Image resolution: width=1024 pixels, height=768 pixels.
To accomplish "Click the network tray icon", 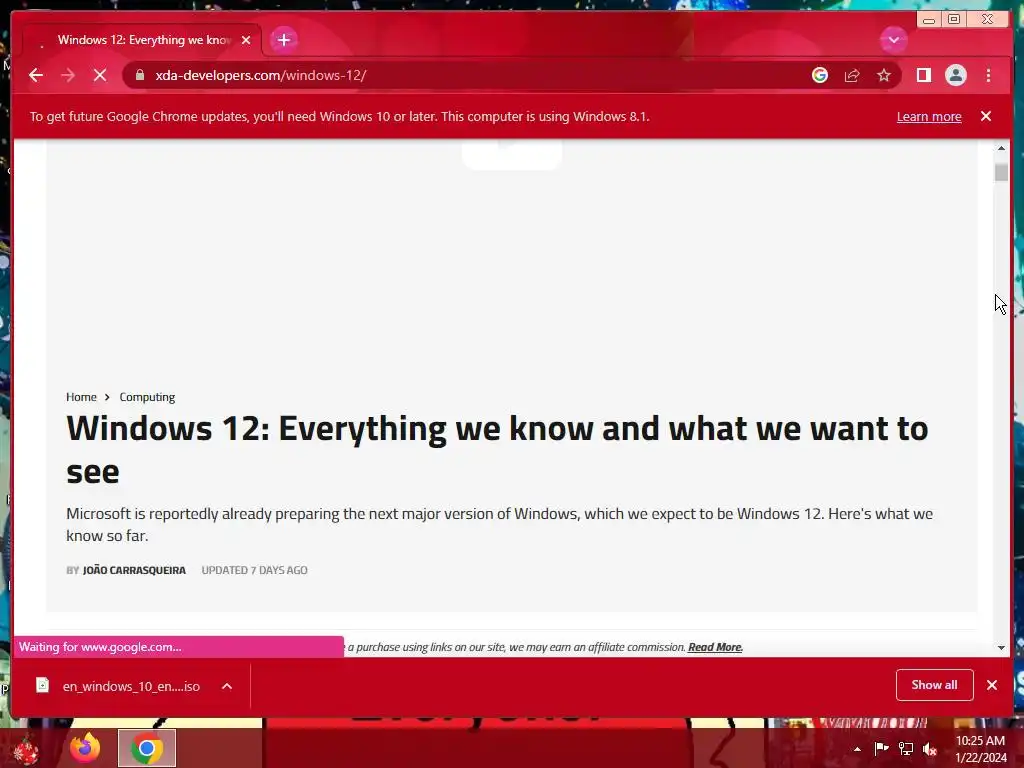I will click(x=906, y=748).
